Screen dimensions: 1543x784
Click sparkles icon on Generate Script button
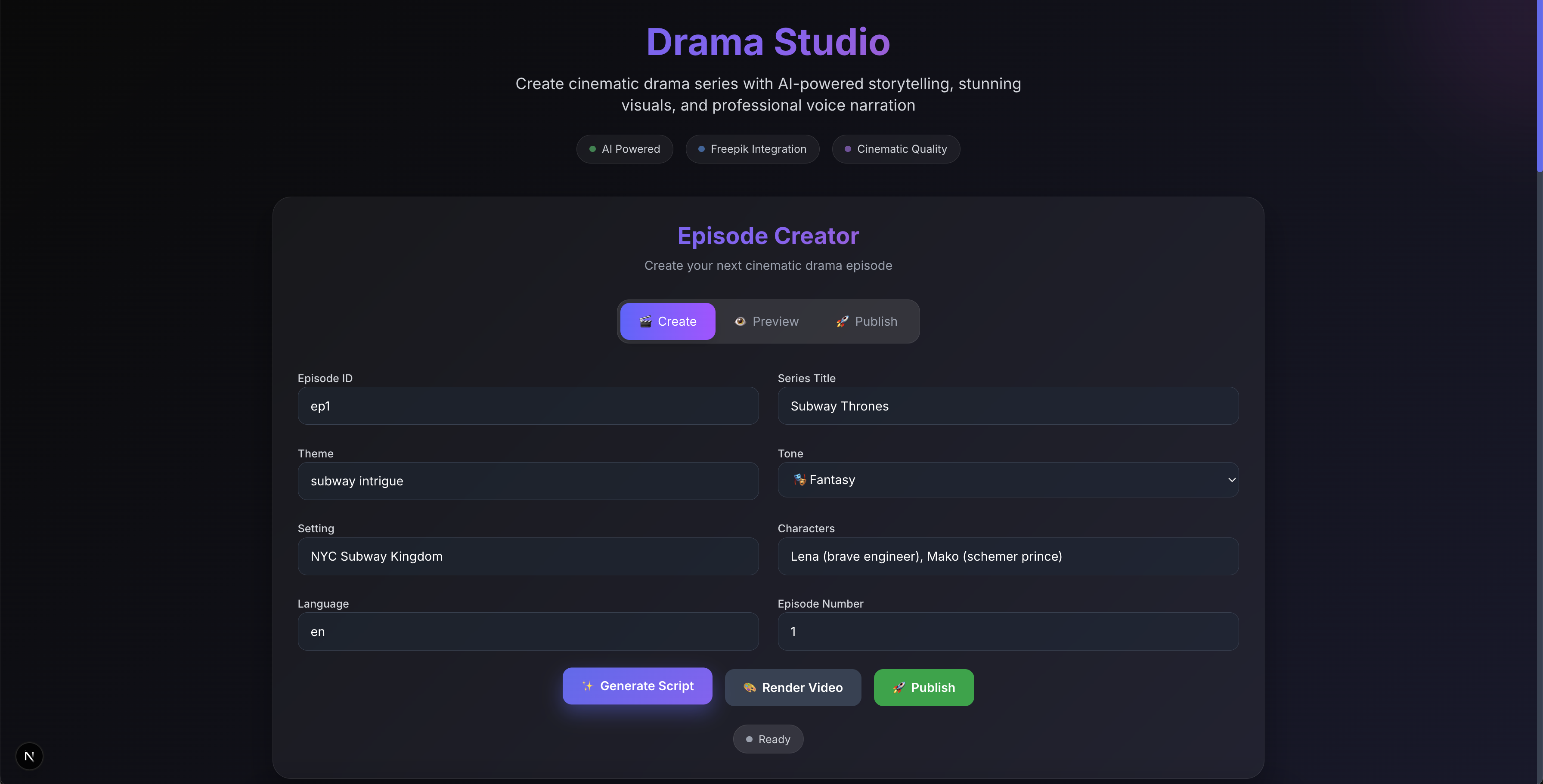click(x=587, y=686)
